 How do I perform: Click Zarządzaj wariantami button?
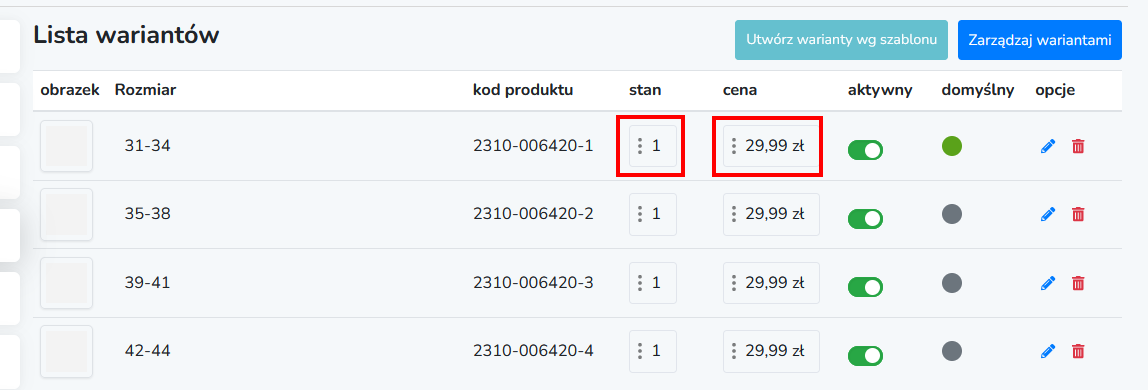[x=1040, y=40]
